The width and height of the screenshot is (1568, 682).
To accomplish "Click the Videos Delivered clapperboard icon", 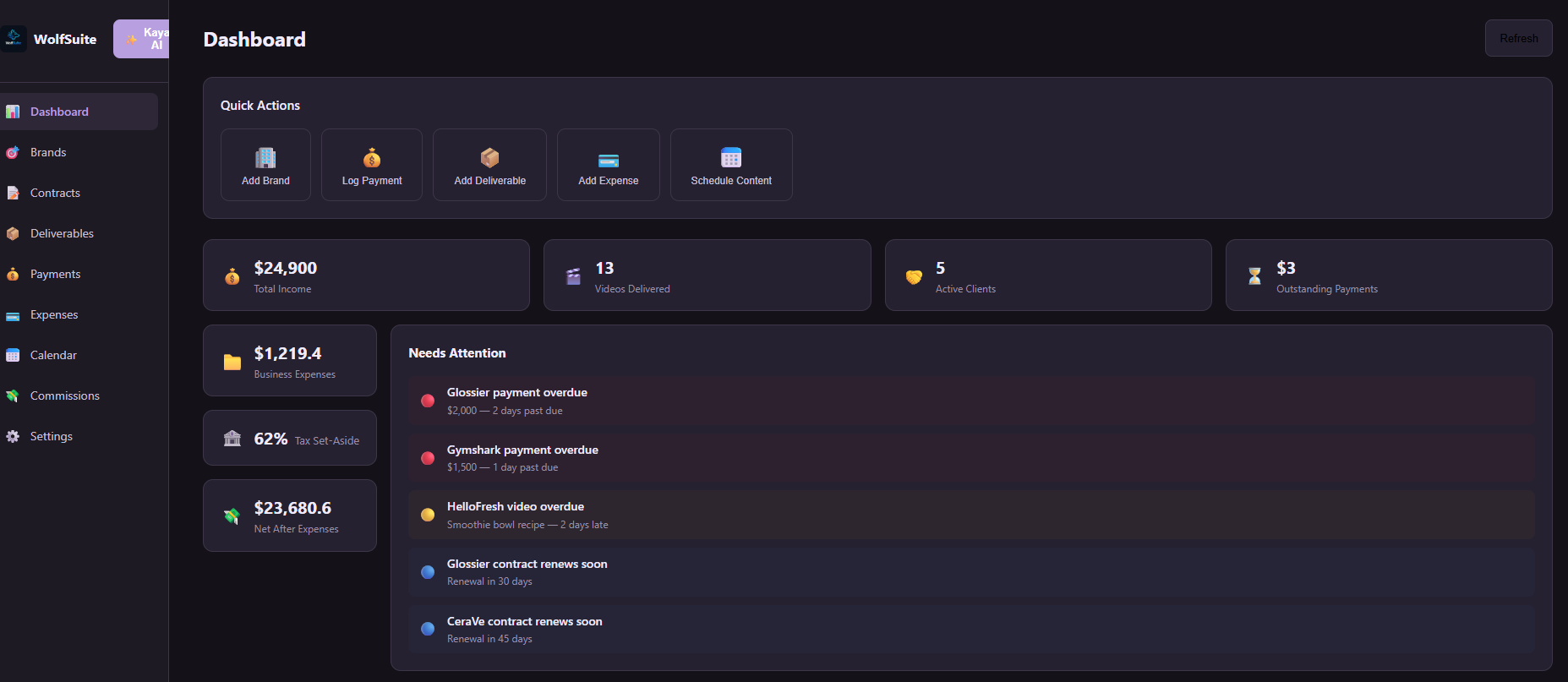I will [x=573, y=276].
